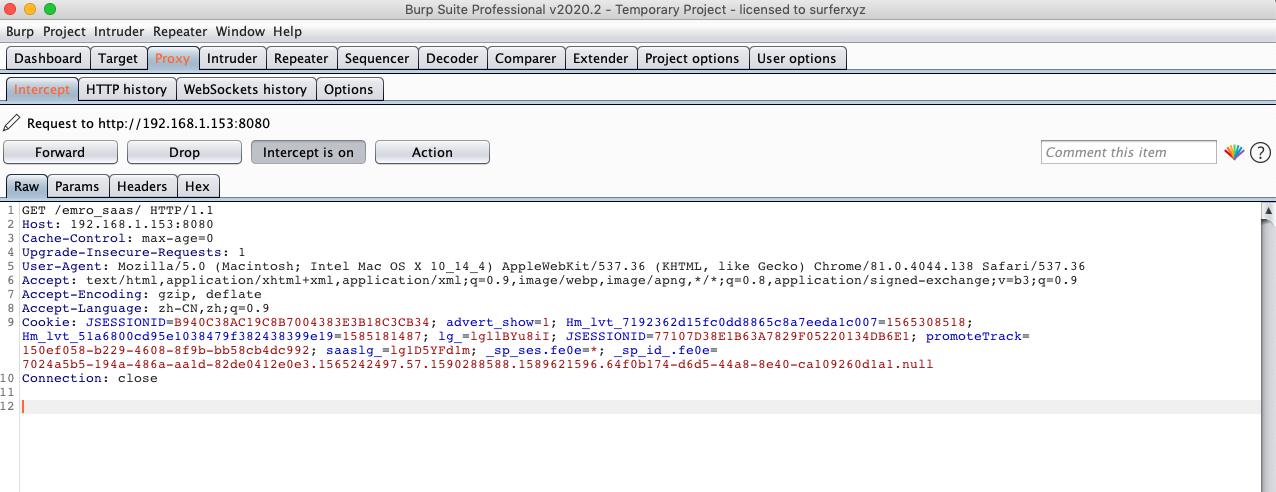Open the HTTP history sub-tab

point(126,89)
